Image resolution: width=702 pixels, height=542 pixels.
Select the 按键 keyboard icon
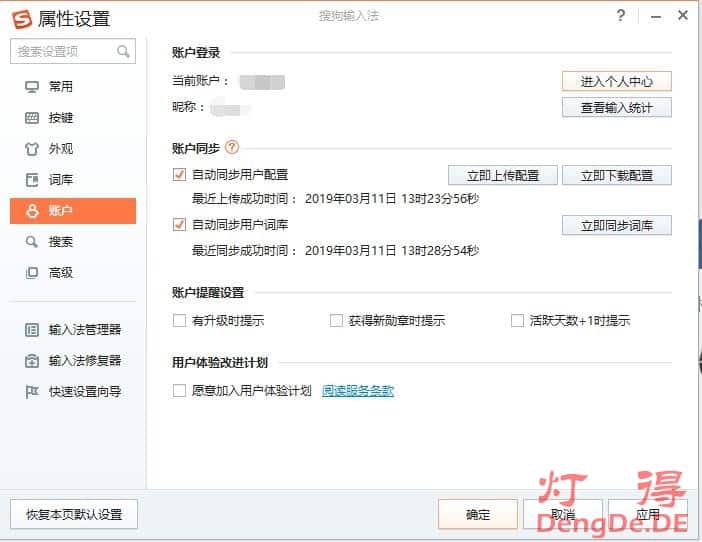click(x=32, y=118)
